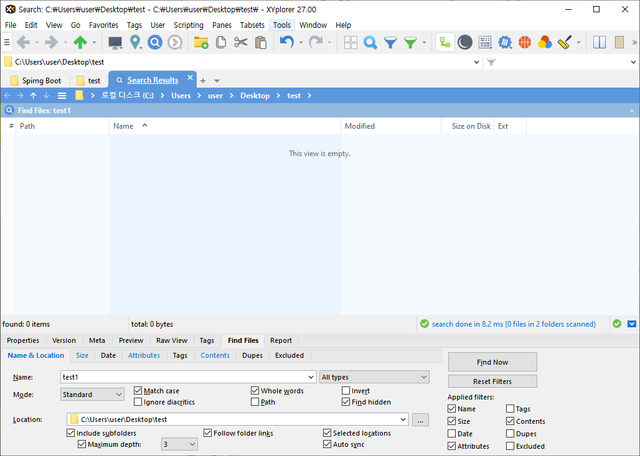Click the Copy toolbar icon
640x456 pixels.
(x=221, y=42)
